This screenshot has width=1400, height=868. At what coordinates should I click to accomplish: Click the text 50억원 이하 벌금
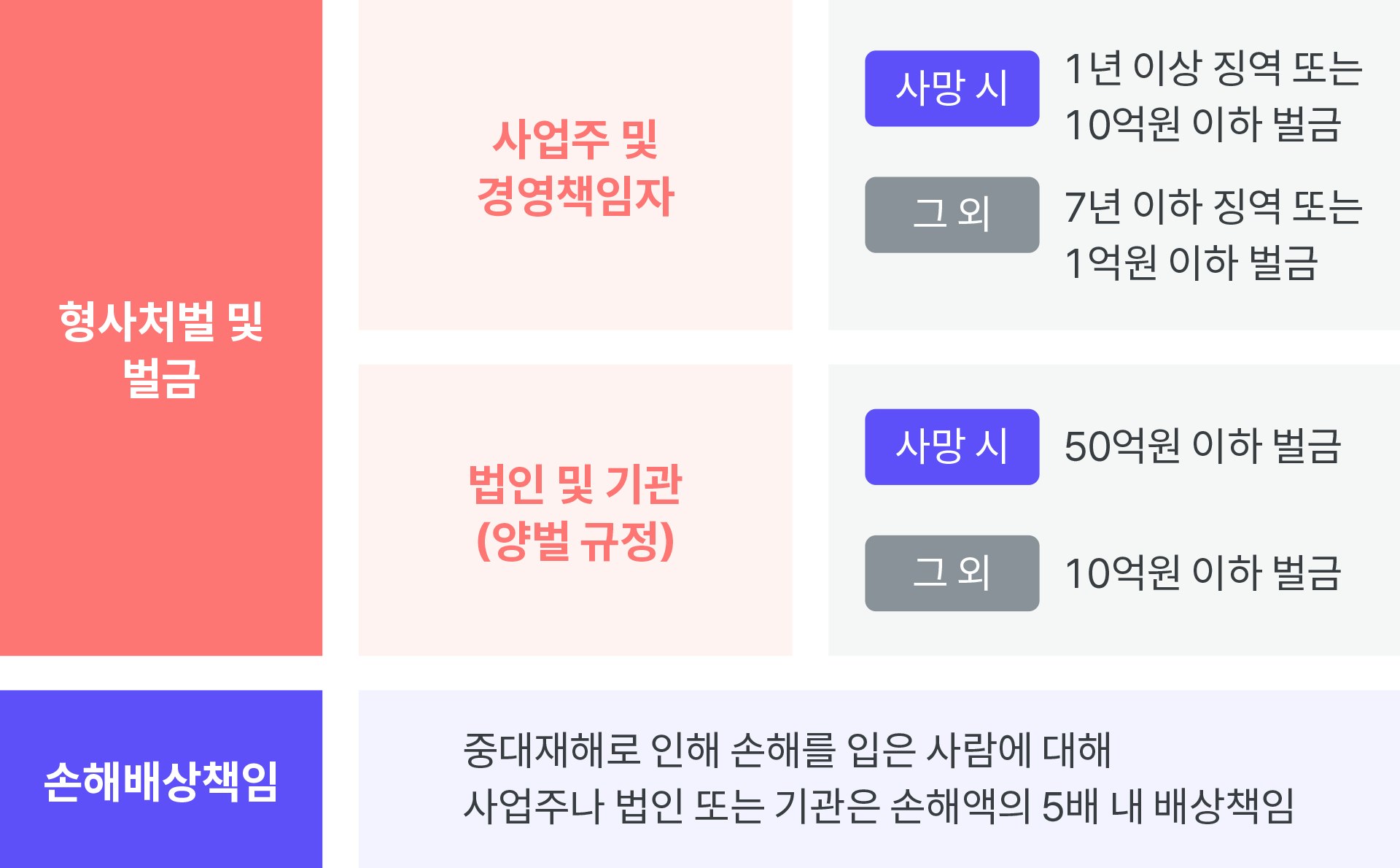tap(1202, 446)
